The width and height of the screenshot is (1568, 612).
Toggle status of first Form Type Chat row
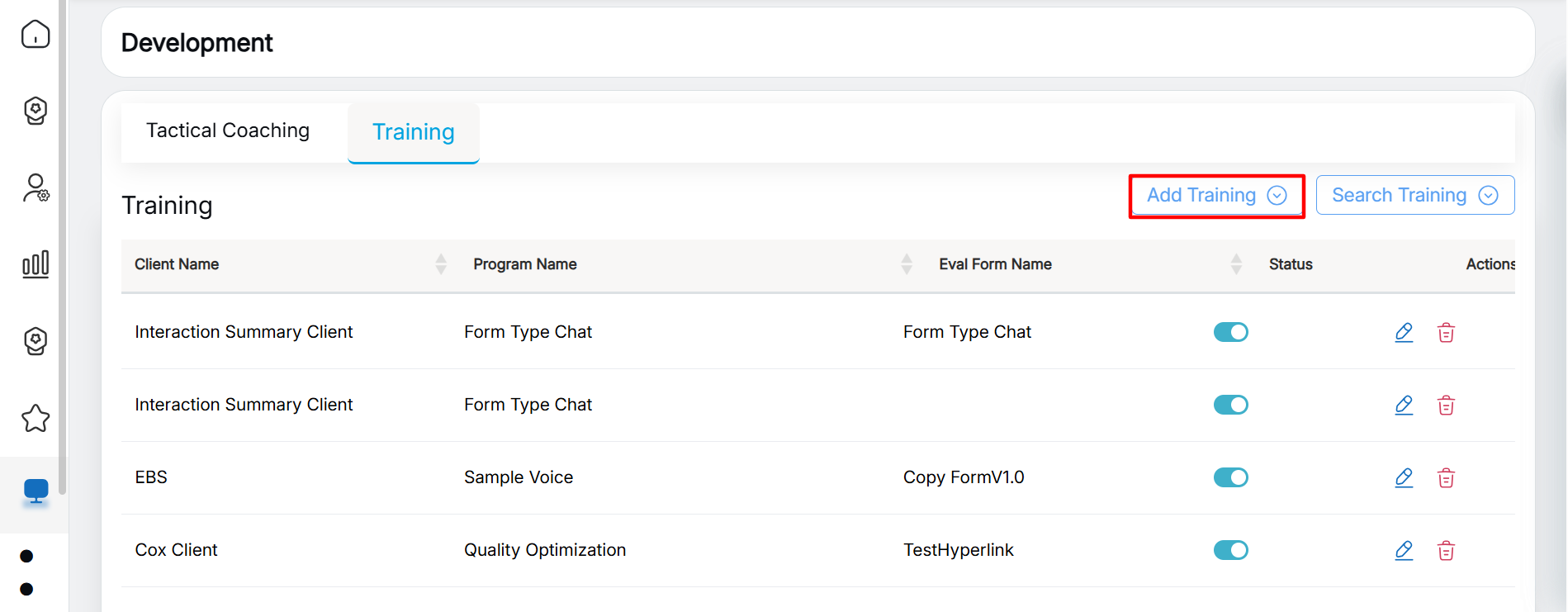[x=1230, y=332]
